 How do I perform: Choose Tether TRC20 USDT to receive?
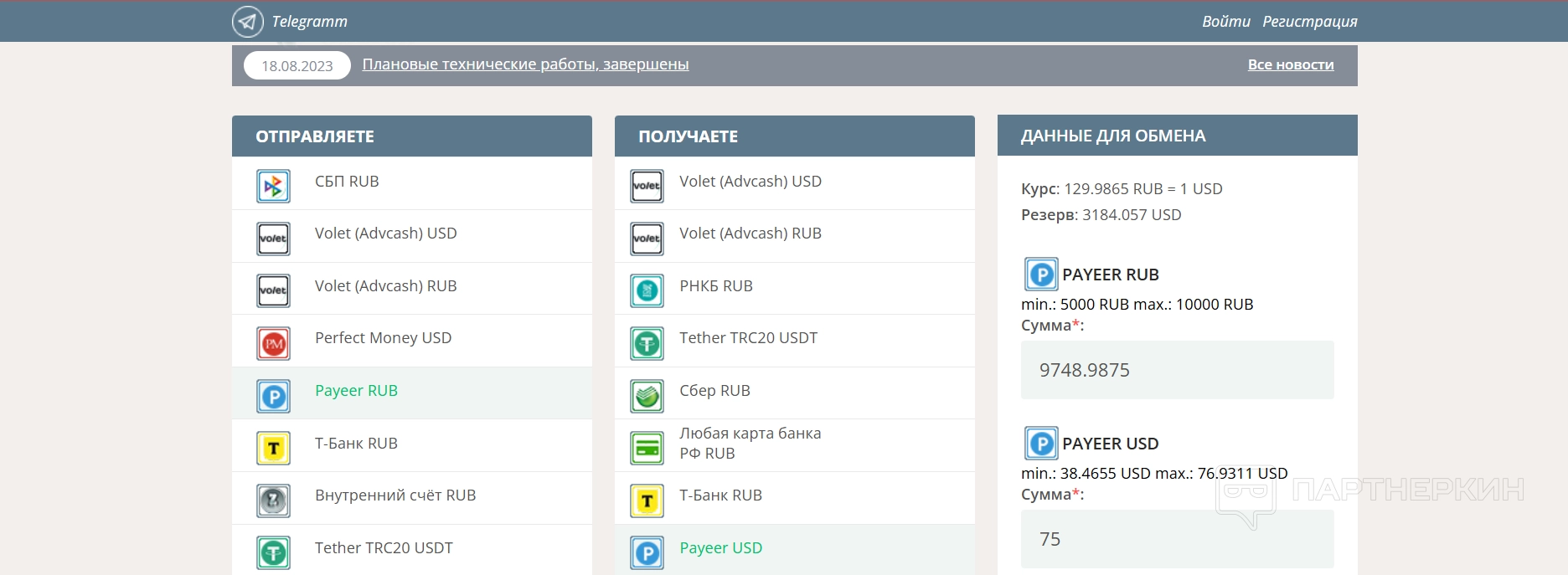pos(795,341)
